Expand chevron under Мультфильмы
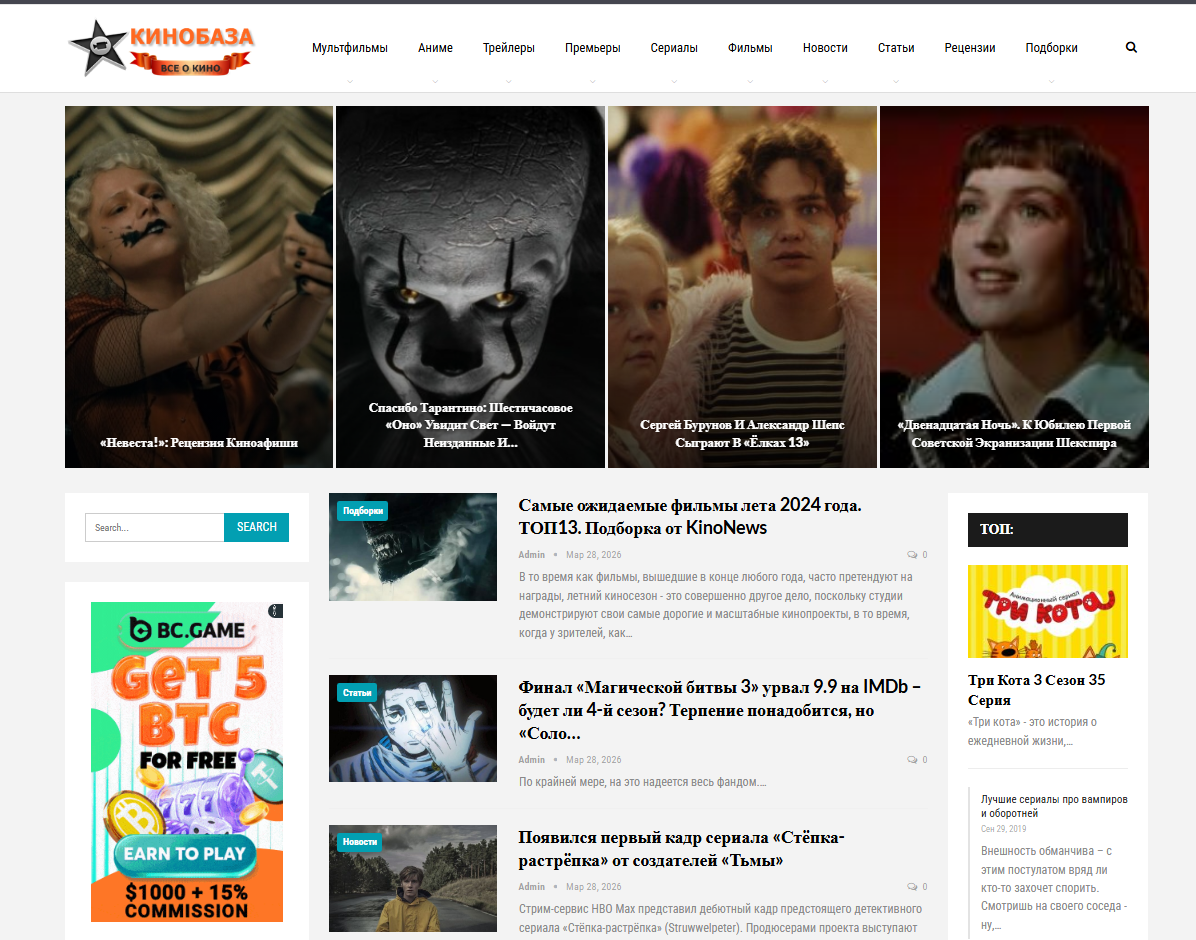This screenshot has height=940, width=1196. click(350, 81)
